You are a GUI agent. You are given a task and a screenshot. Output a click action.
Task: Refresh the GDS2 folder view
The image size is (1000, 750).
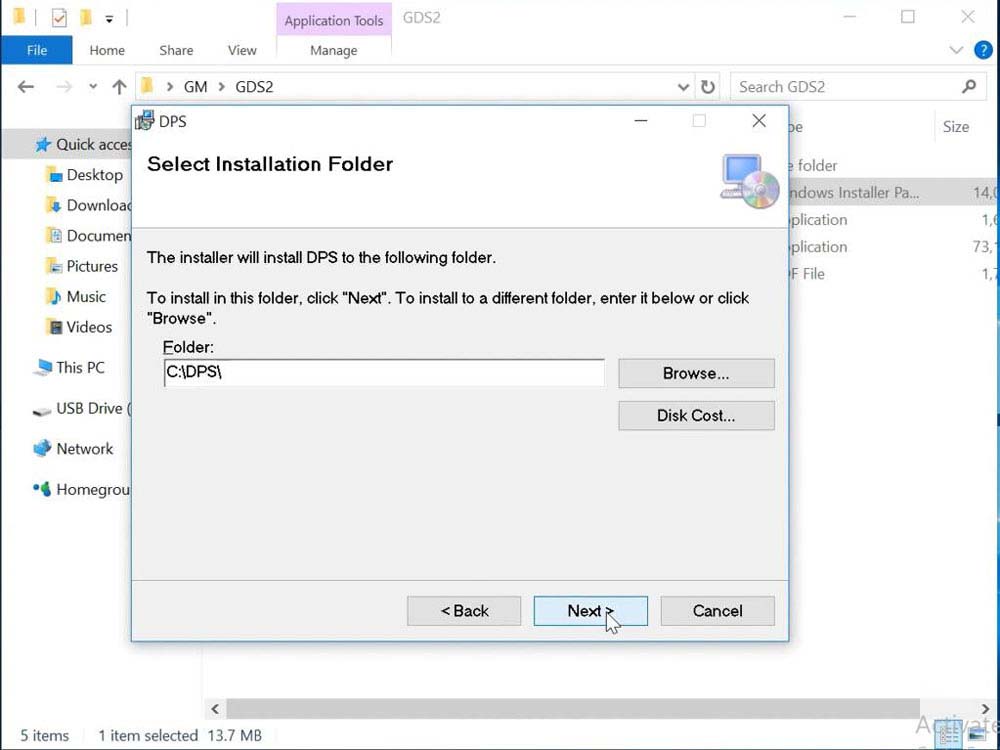[x=708, y=87]
